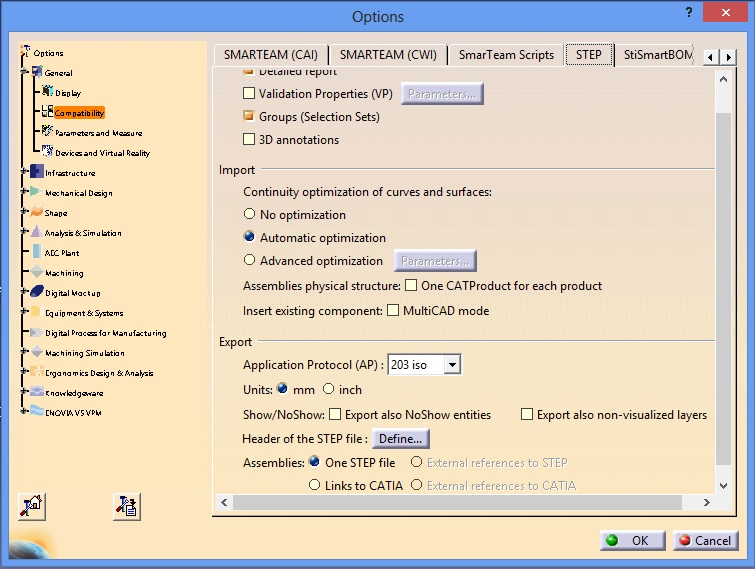Click the Machining category icon
Viewport: 755px width, 569px height.
(37, 272)
